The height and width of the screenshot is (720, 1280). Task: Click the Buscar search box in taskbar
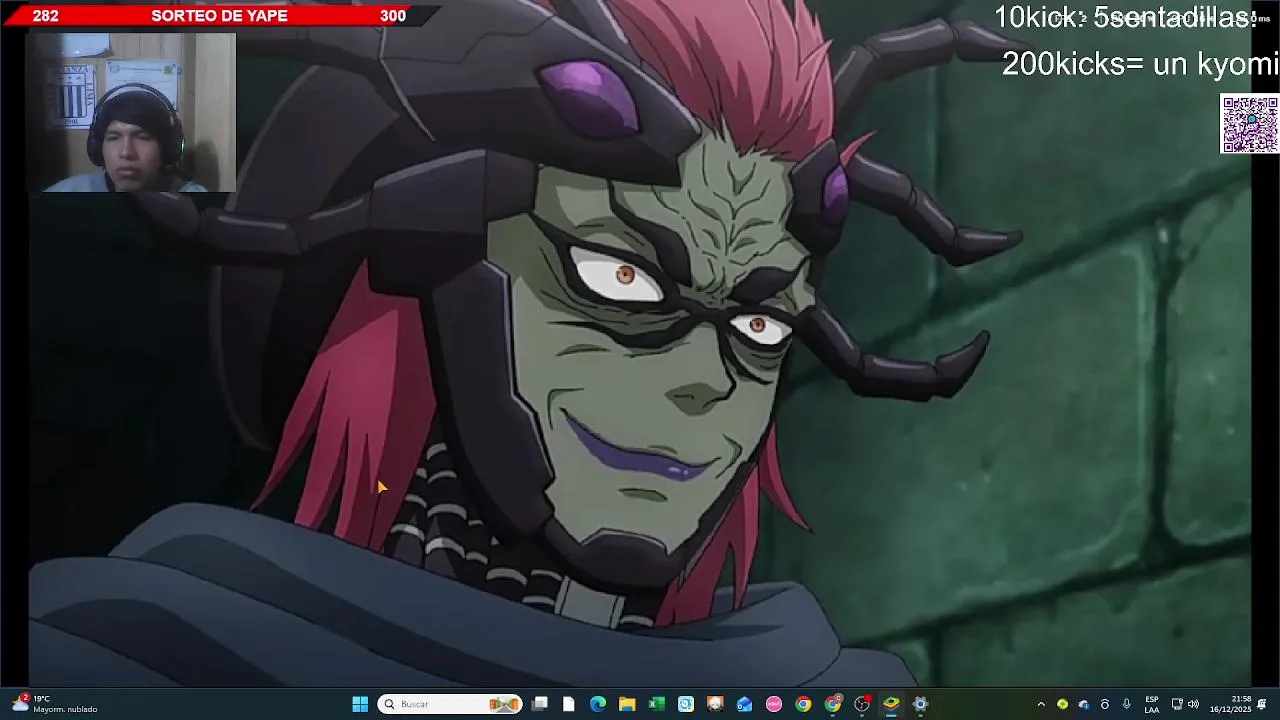450,704
